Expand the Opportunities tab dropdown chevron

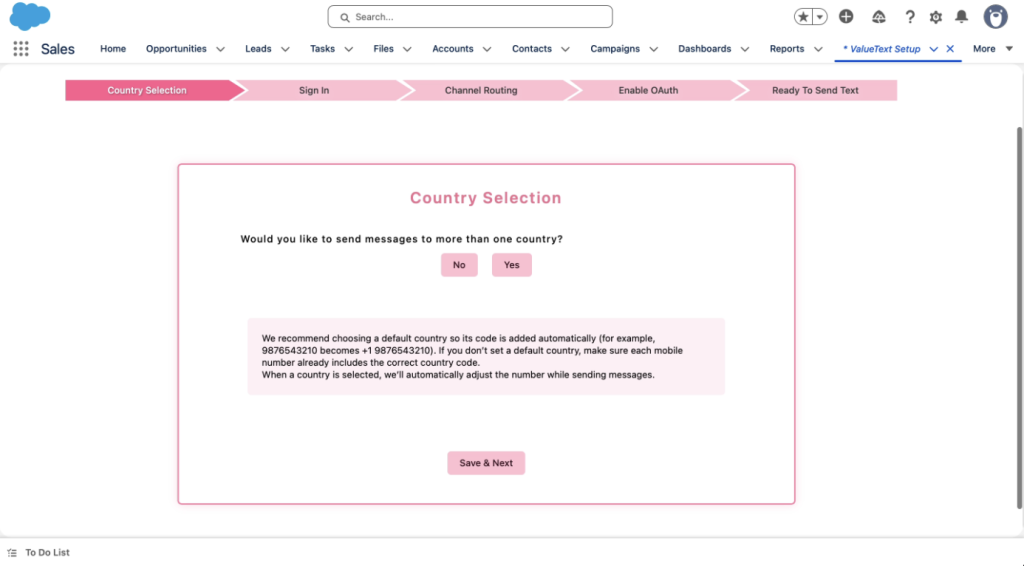click(220, 49)
